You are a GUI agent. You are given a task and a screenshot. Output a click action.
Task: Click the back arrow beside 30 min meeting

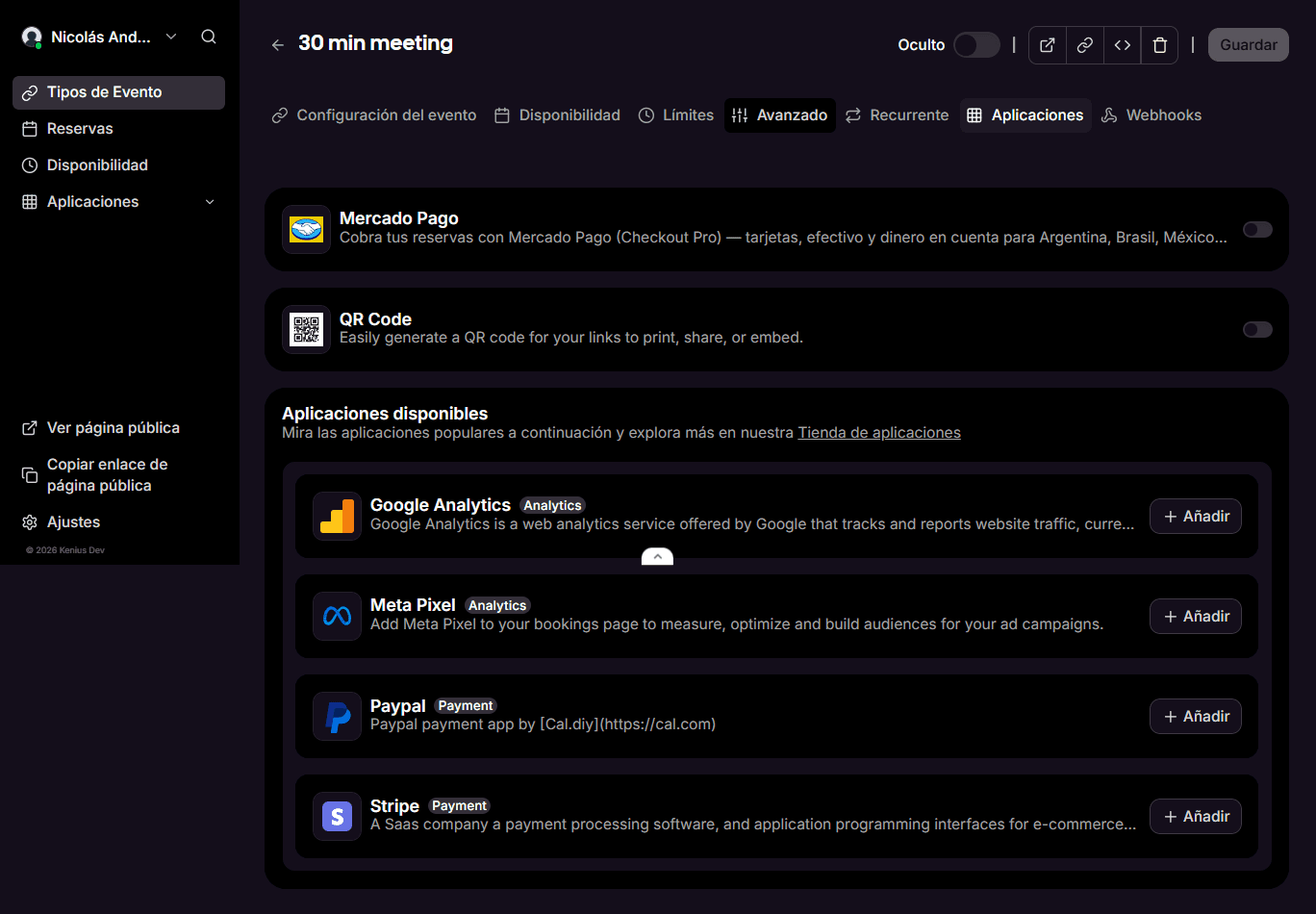tap(278, 44)
